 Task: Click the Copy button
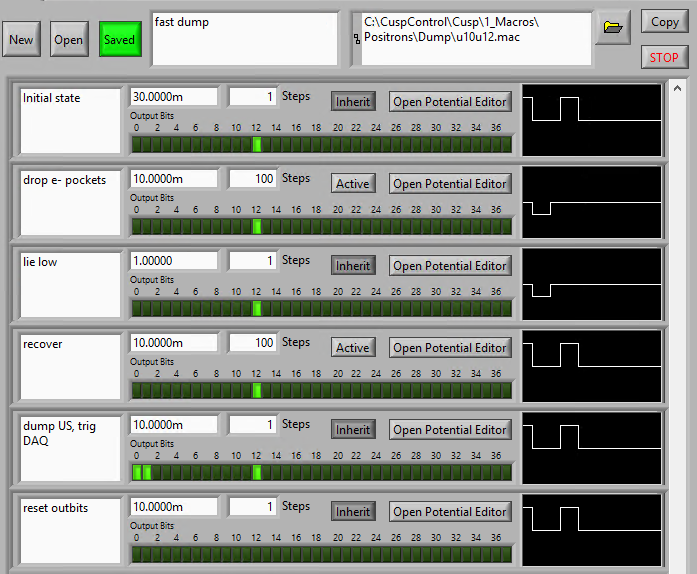click(664, 22)
